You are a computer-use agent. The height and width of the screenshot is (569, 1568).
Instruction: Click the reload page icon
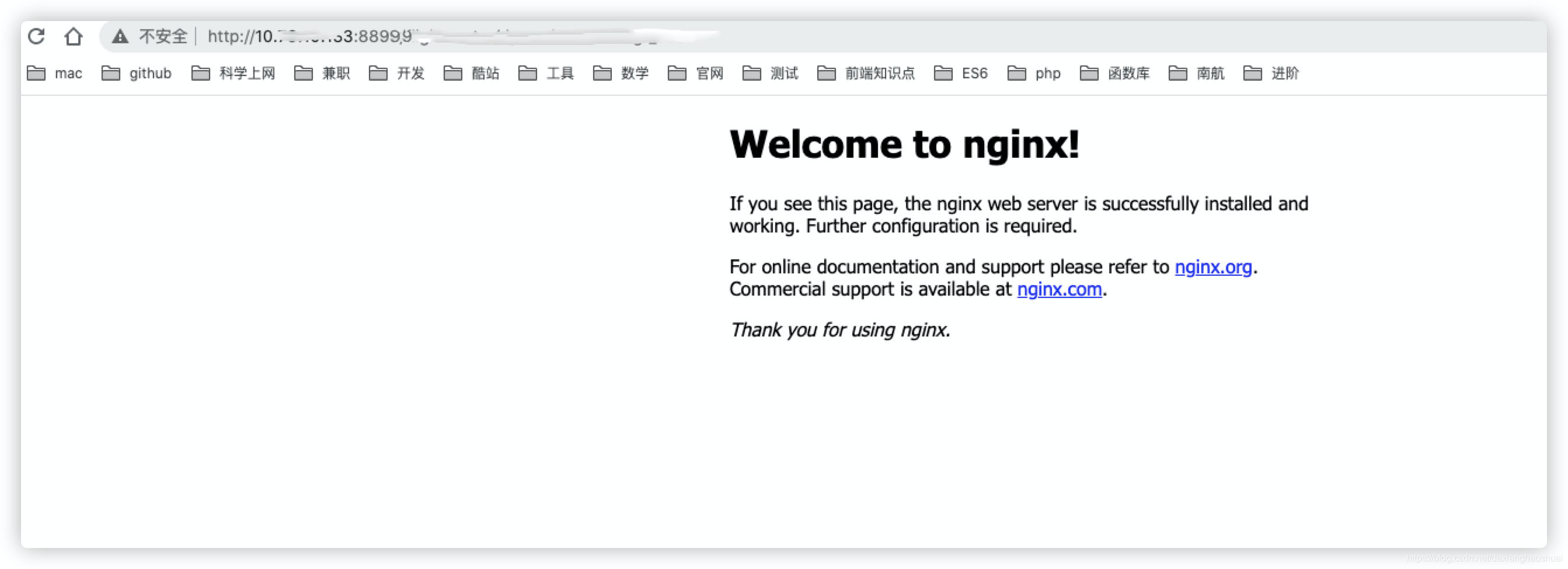[x=37, y=37]
